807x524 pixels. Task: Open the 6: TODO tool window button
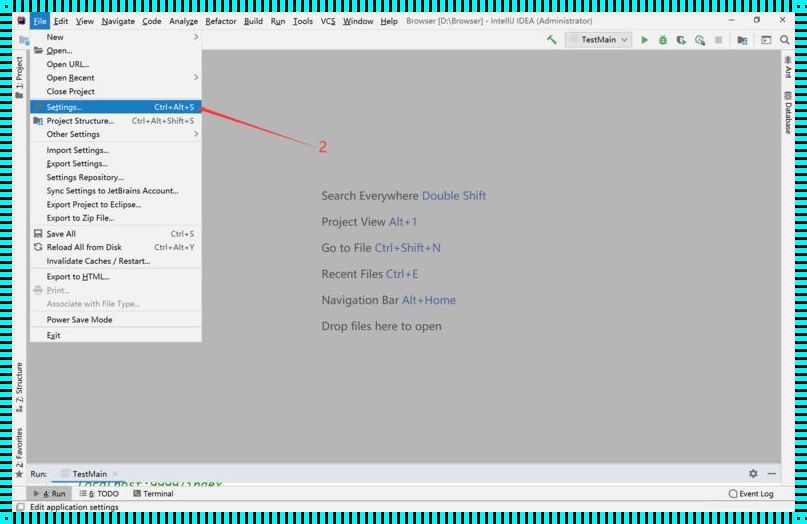99,494
